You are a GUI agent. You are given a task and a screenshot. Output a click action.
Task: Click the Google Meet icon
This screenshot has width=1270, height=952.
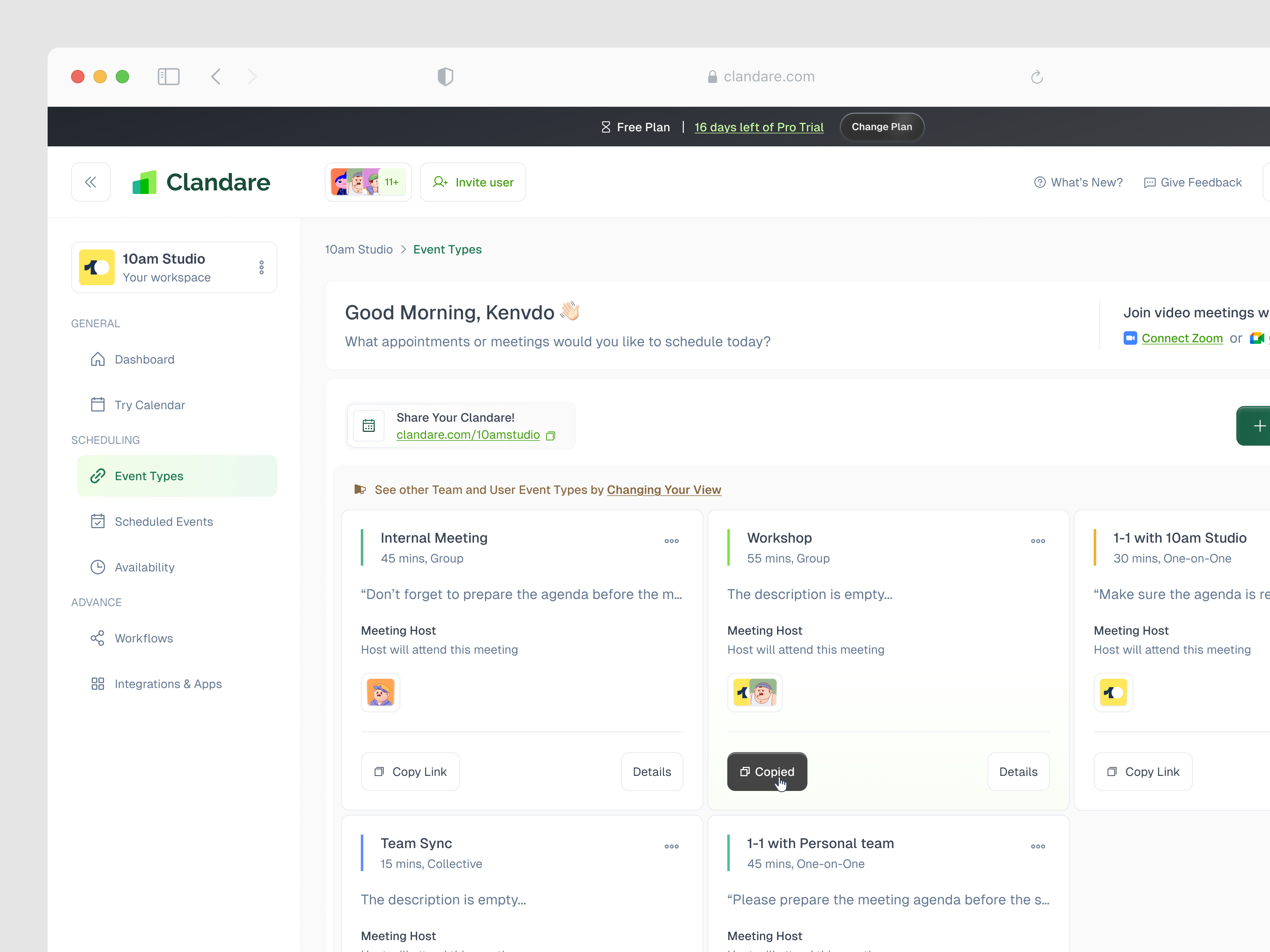pyautogui.click(x=1257, y=339)
